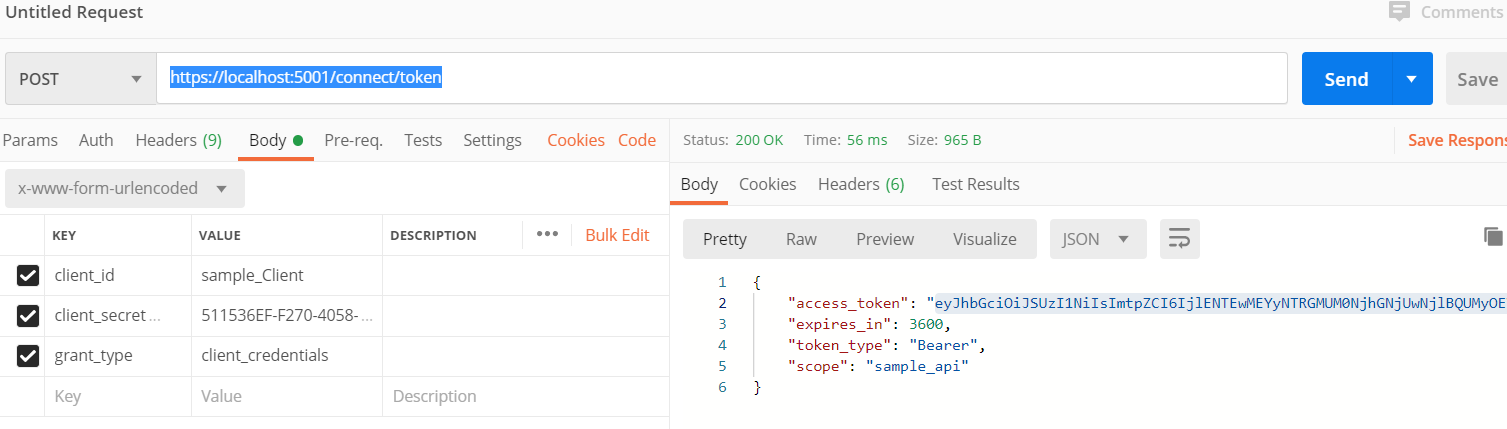Viewport: 1507px width, 429px height.
Task: Switch to Raw response view
Action: coord(801,239)
